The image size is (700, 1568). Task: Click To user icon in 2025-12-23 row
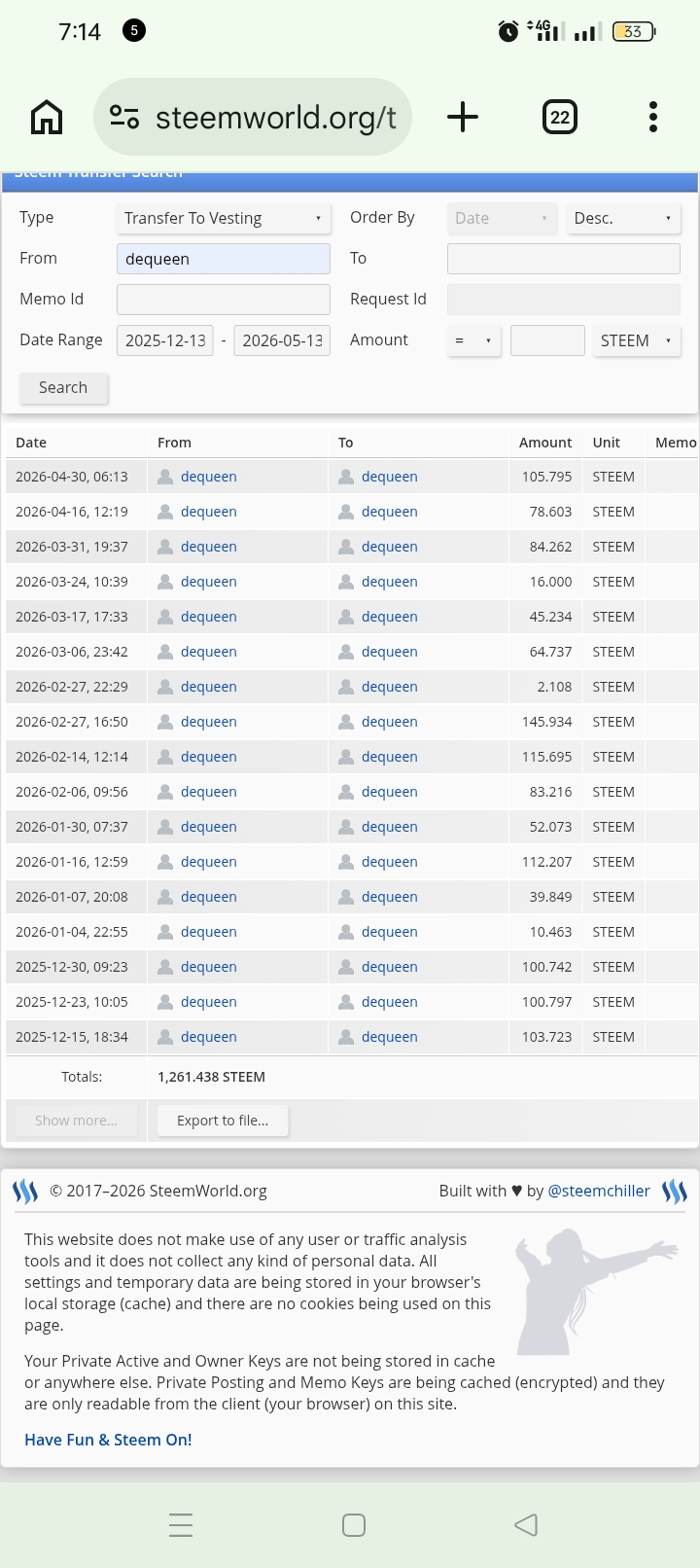[346, 1002]
